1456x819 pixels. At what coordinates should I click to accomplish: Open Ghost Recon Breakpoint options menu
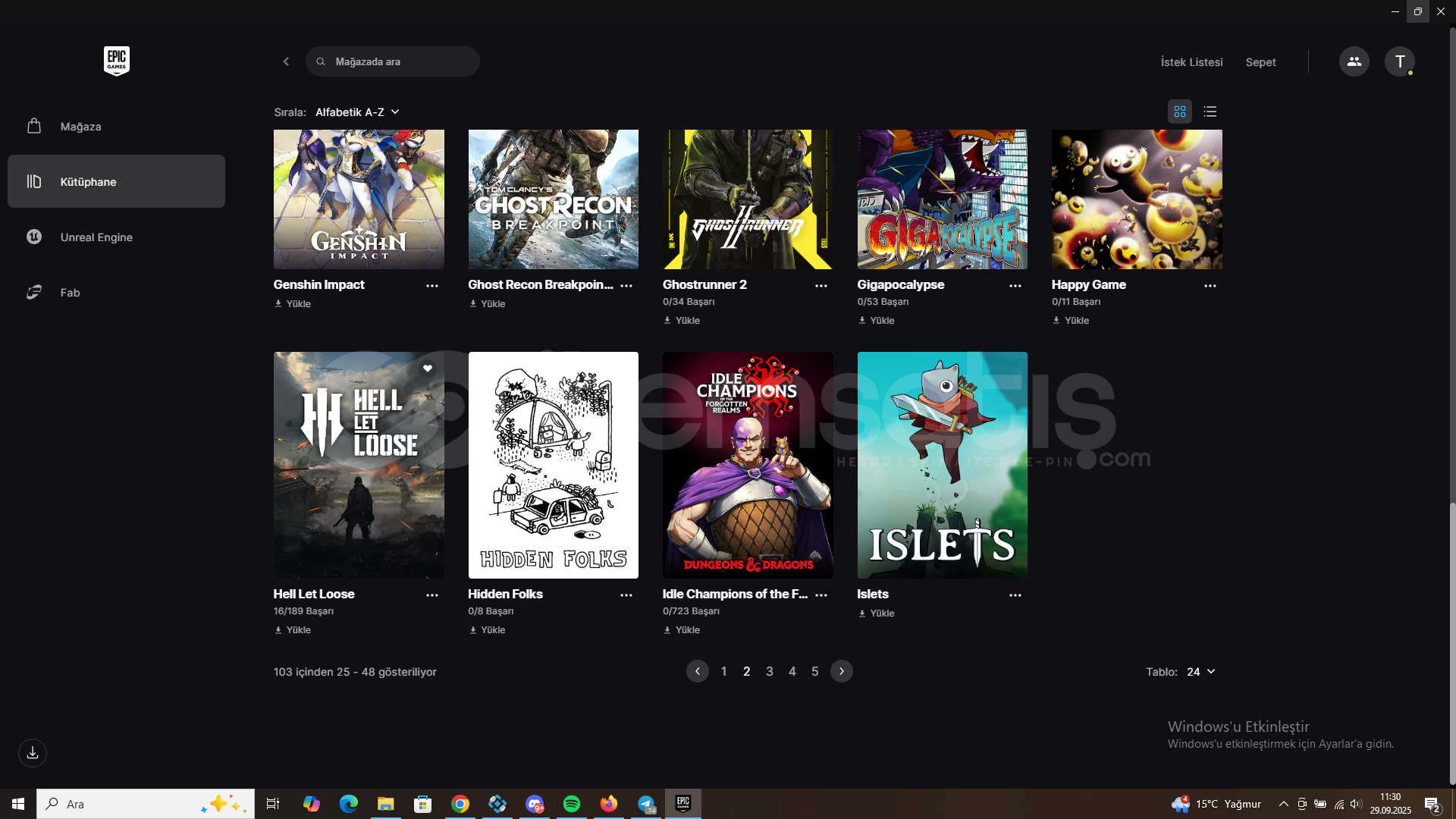coord(626,286)
